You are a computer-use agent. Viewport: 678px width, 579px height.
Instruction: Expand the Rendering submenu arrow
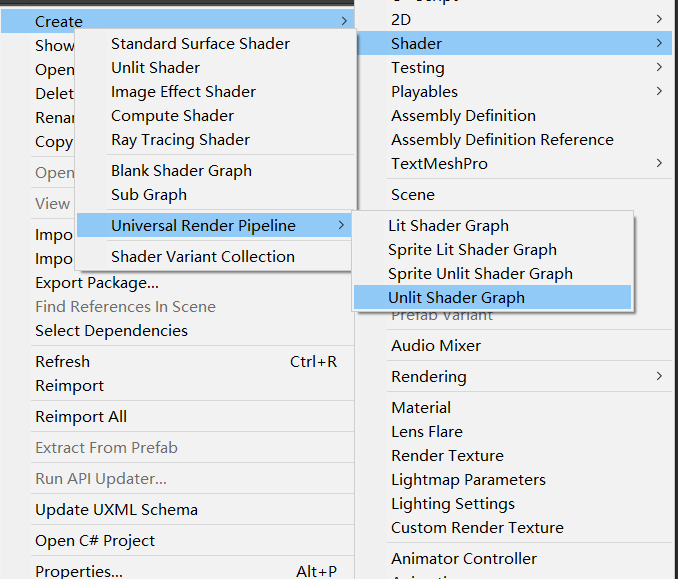coord(659,376)
